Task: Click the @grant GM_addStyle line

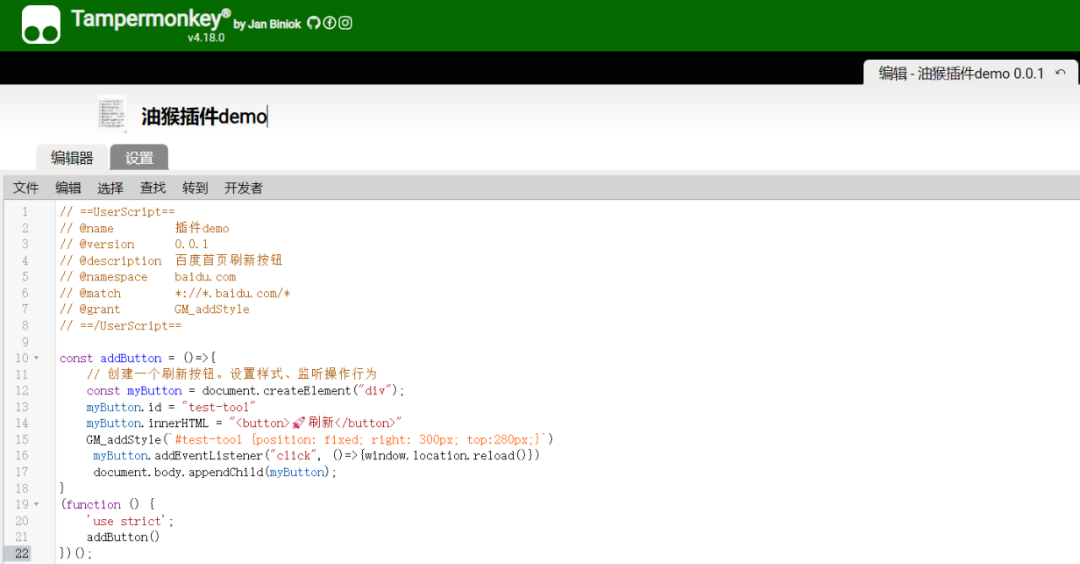Action: pyautogui.click(x=154, y=309)
